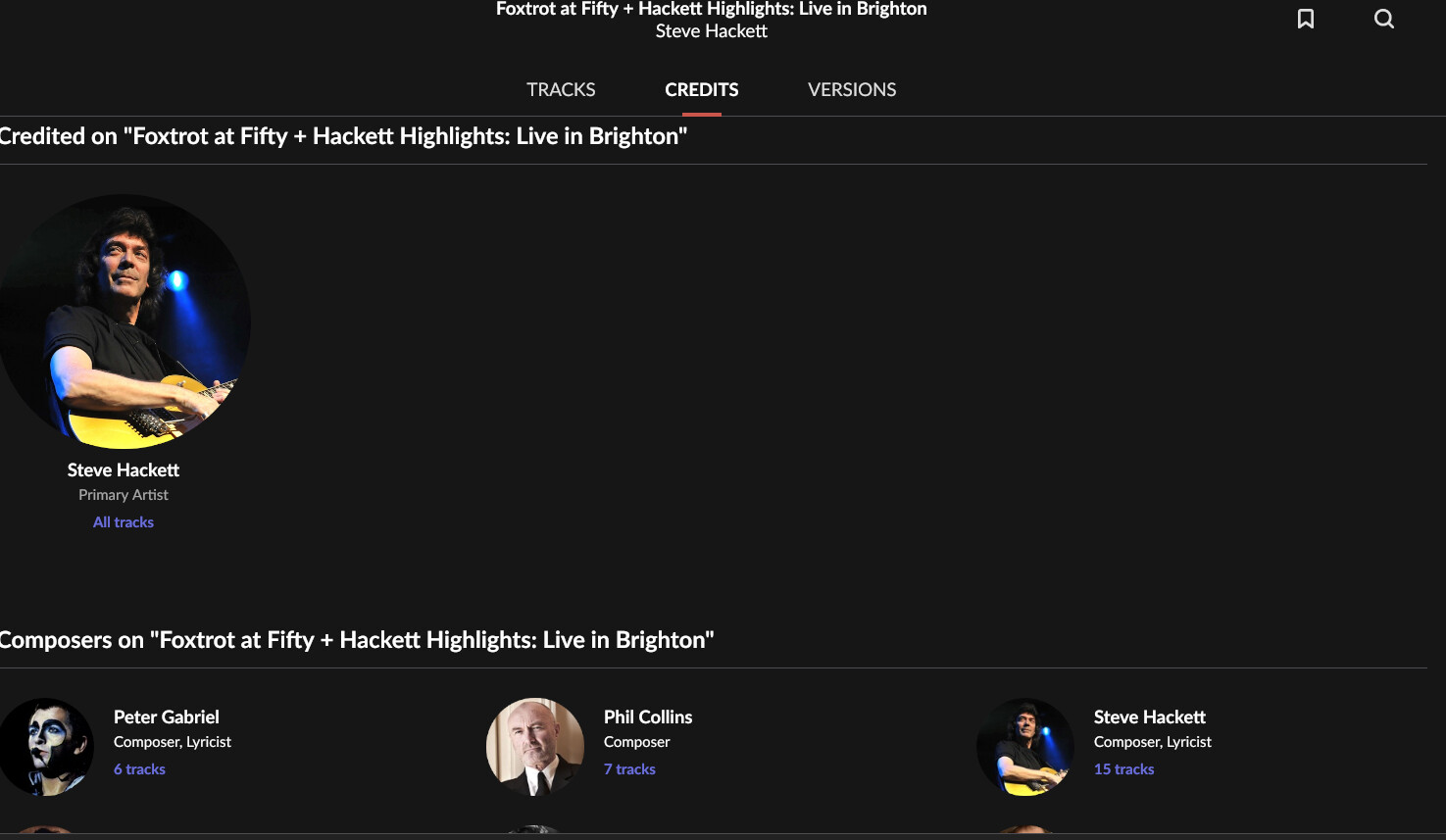Switch to the TRACKS tab
This screenshot has height=840, width=1446.
(x=561, y=89)
